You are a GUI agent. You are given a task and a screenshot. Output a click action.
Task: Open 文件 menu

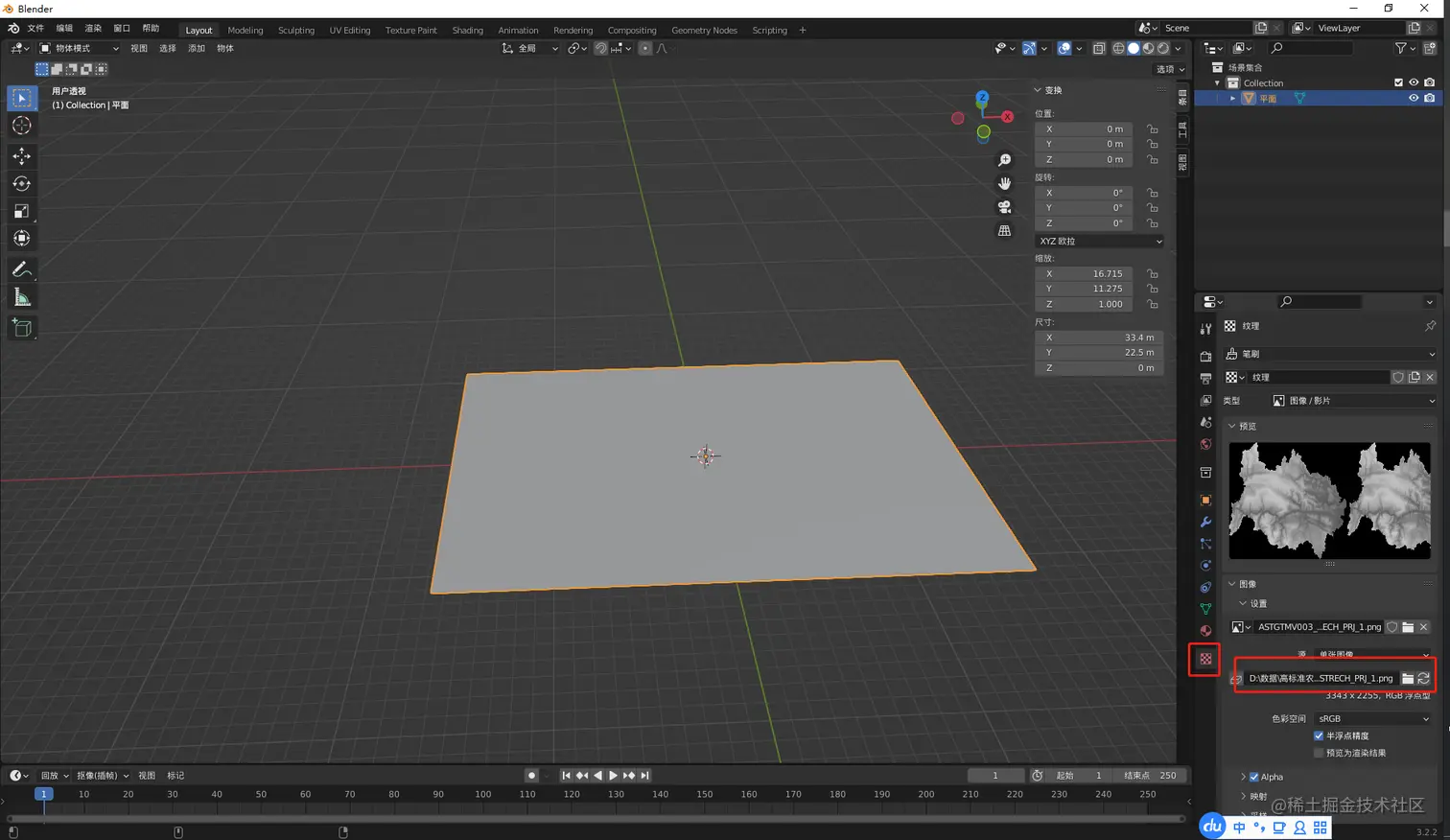(35, 29)
